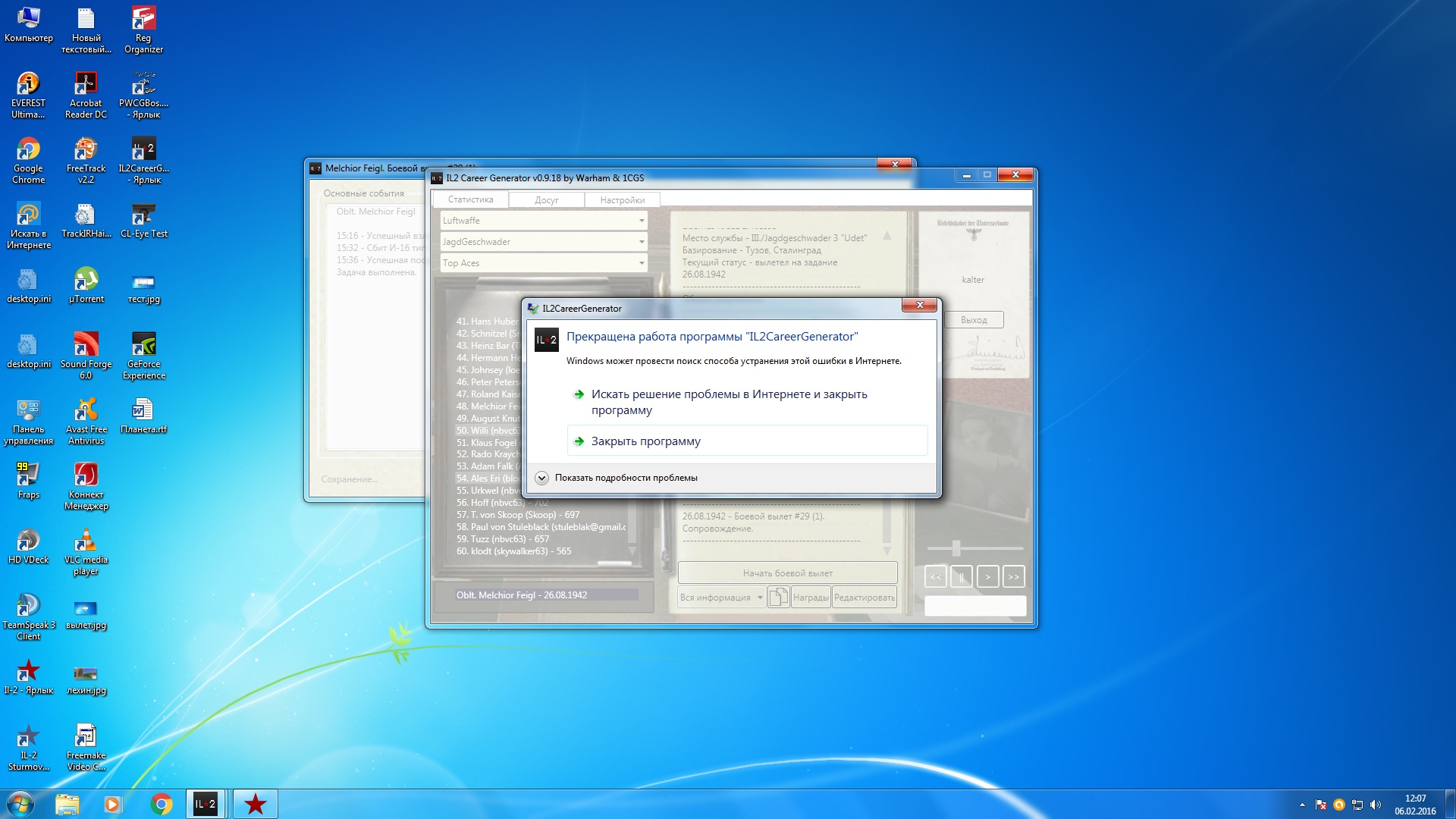
Task: Open Google Chrome from the taskbar
Action: pyautogui.click(x=161, y=804)
